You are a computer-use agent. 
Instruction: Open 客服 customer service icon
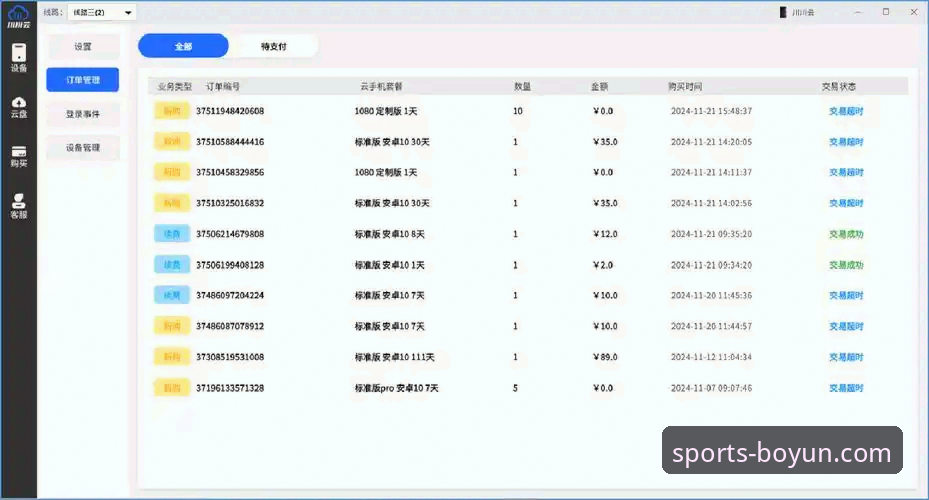click(x=18, y=206)
